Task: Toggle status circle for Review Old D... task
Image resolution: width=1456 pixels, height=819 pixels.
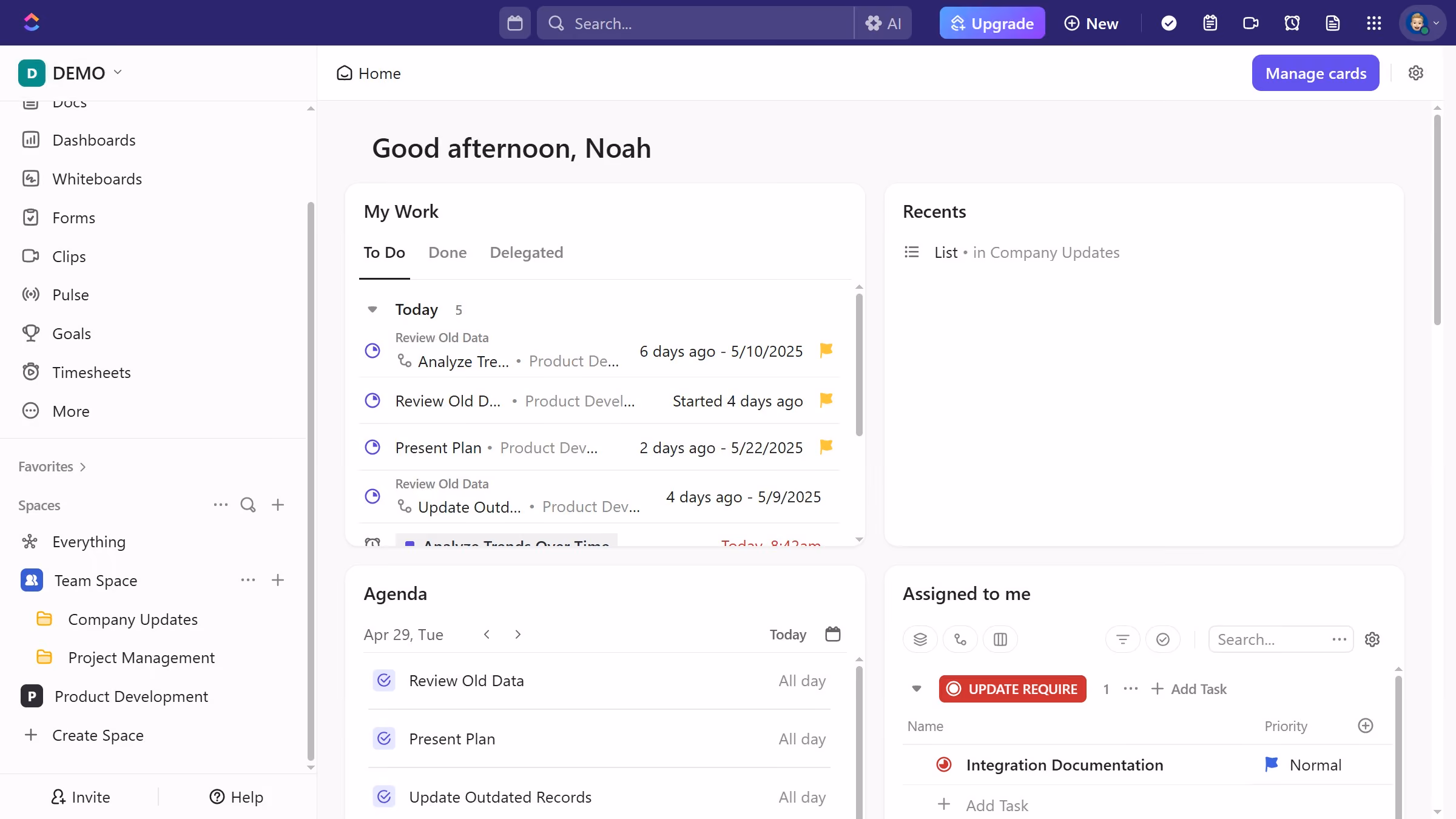Action: click(372, 400)
